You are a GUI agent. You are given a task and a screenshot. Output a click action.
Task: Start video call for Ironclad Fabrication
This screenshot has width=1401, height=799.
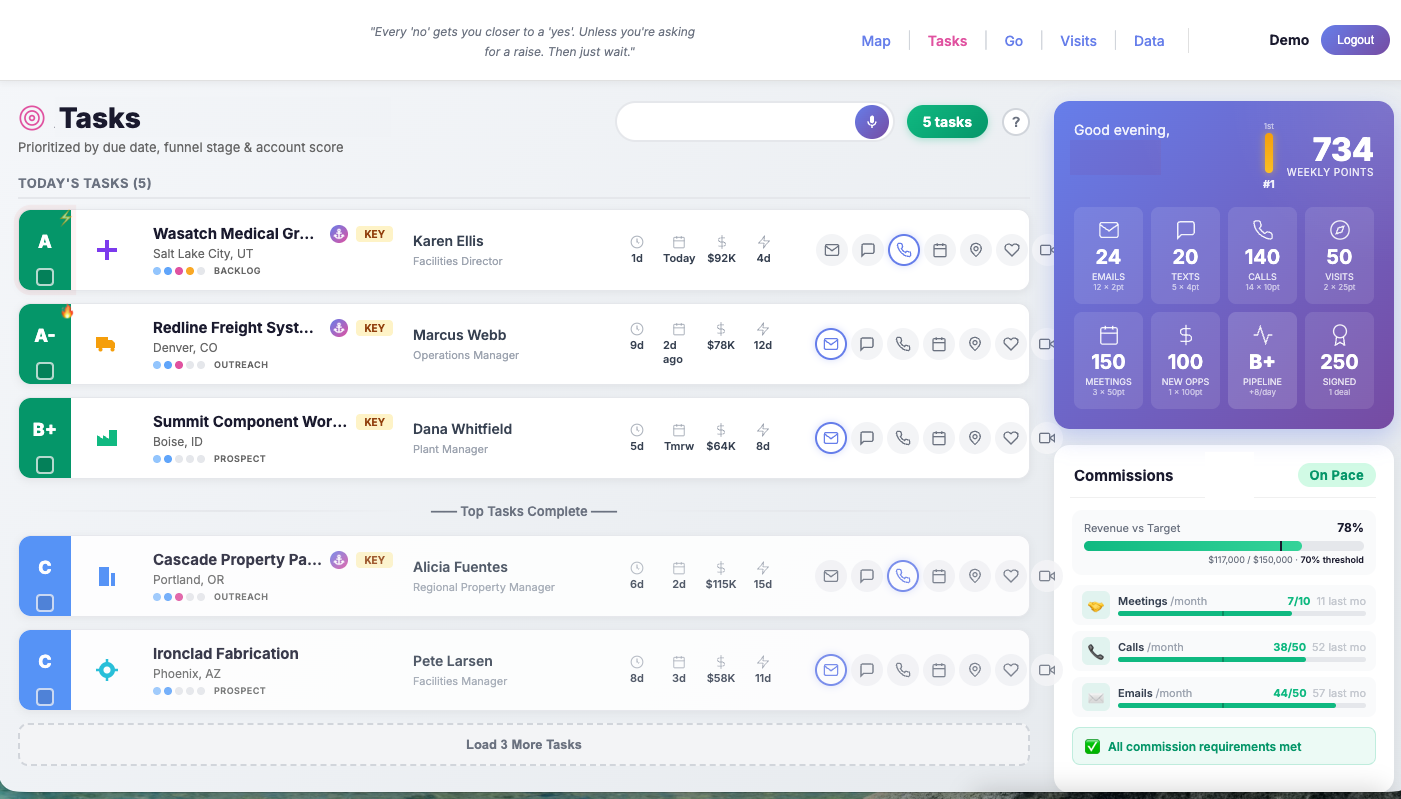click(1047, 670)
